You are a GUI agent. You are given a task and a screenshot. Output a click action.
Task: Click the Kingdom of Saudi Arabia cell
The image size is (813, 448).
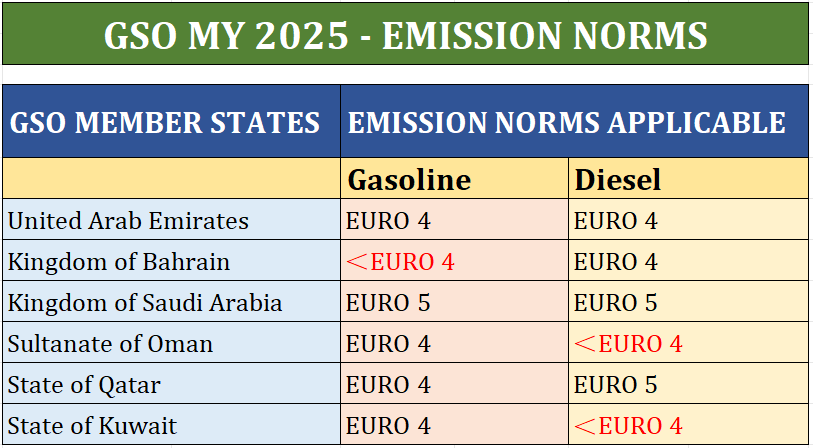tap(172, 301)
